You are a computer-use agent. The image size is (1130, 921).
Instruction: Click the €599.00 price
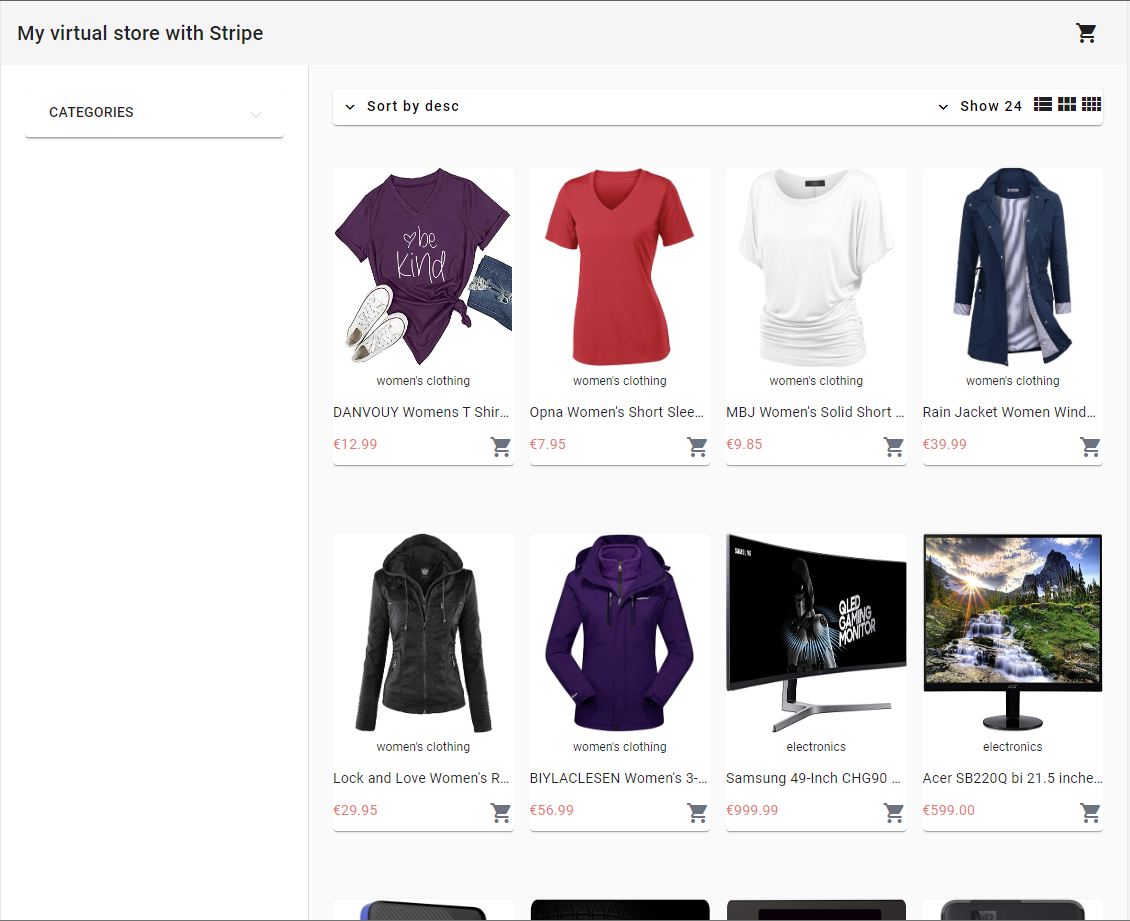point(948,810)
